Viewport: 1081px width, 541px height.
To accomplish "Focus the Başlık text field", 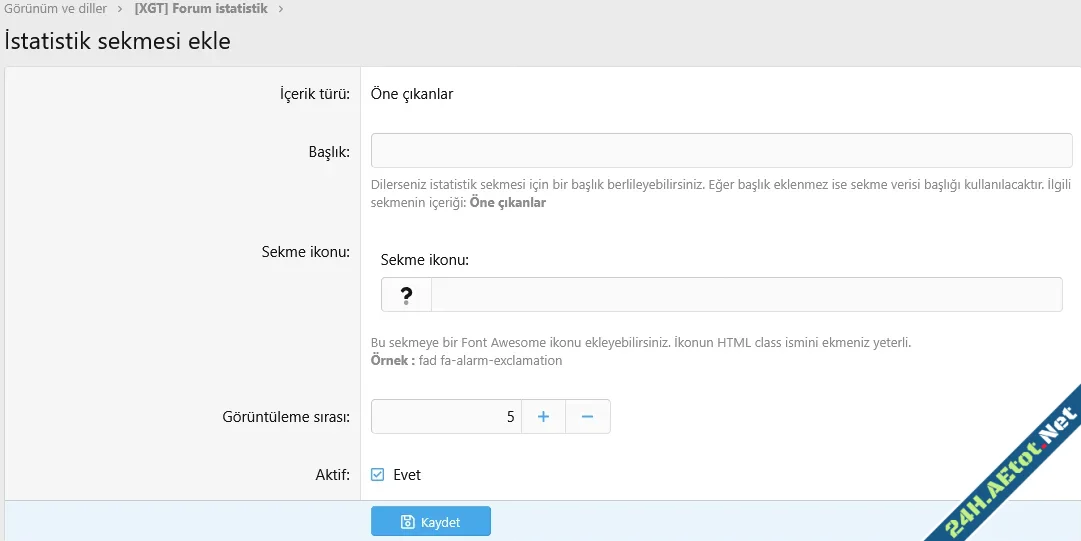I will coord(720,151).
